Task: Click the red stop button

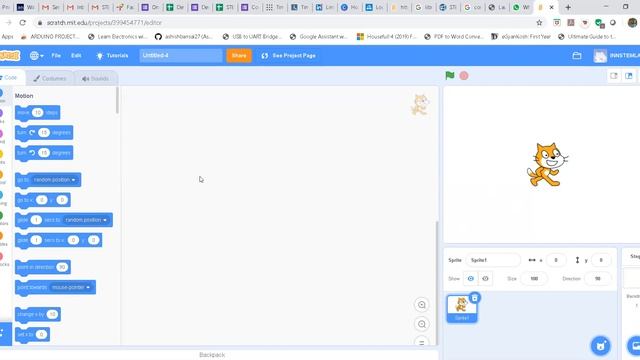Action: (464, 76)
